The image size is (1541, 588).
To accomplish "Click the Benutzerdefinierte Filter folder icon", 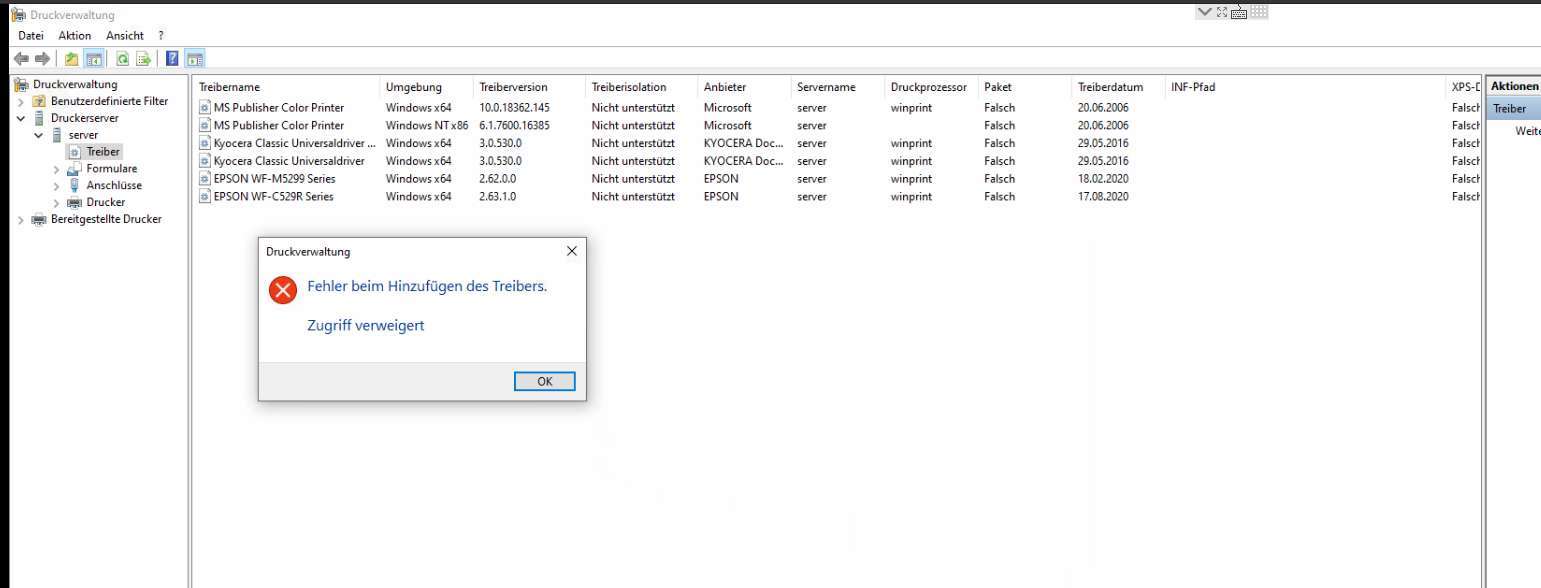I will (40, 102).
